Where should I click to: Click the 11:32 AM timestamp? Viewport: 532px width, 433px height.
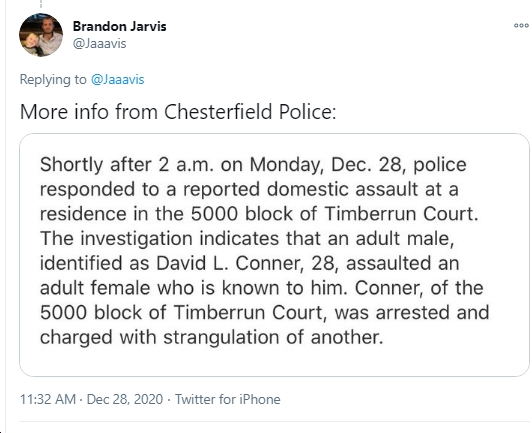[x=48, y=399]
